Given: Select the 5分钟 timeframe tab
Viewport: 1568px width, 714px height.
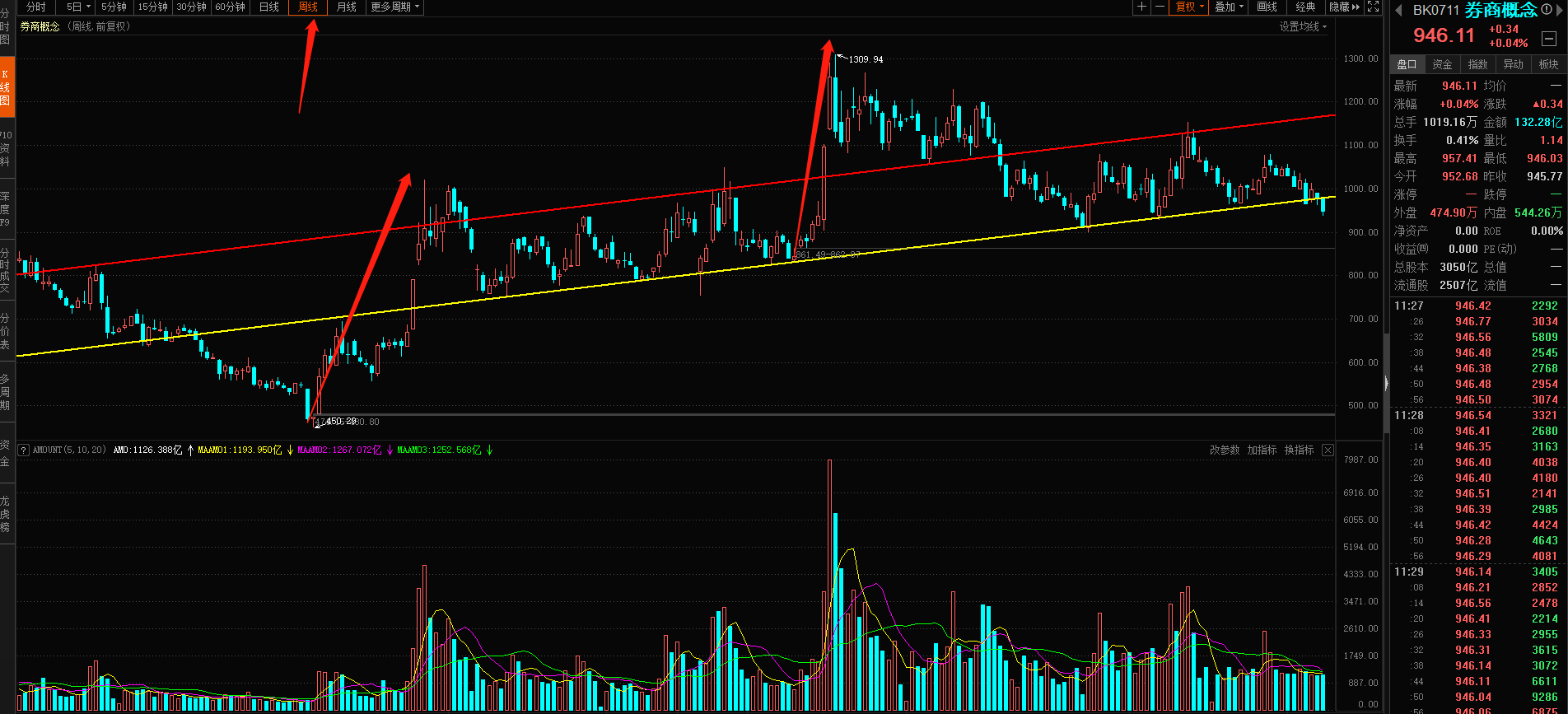Looking at the screenshot, I should click(114, 7).
